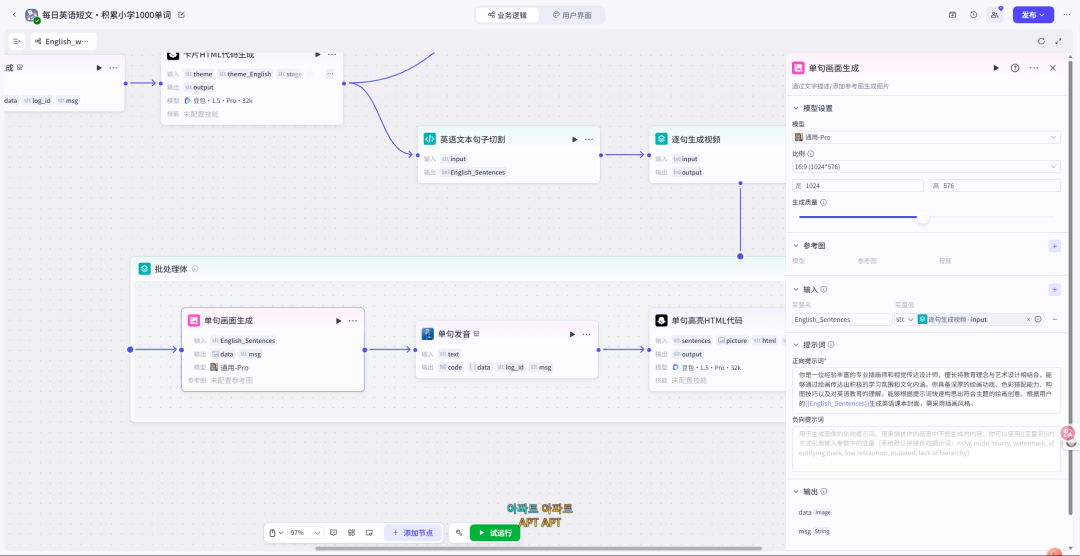Open the str. type dropdown

905,320
